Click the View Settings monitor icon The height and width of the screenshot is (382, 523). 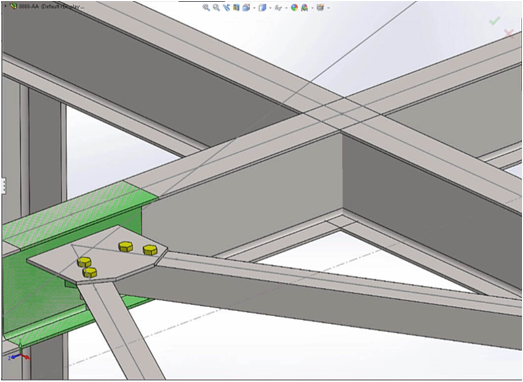pyautogui.click(x=320, y=7)
